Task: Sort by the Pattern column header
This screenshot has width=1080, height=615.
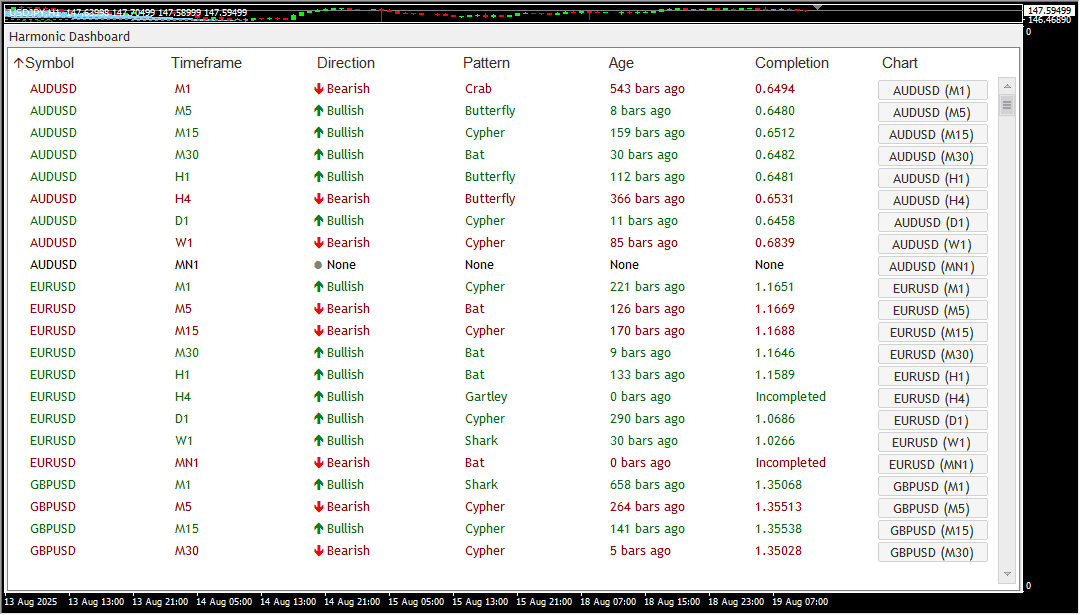Action: point(486,63)
